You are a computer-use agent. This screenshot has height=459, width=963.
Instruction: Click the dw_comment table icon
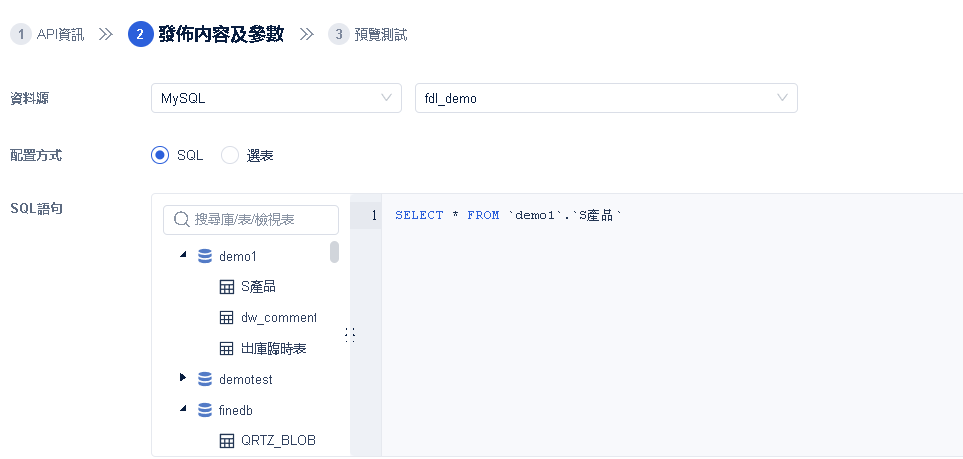click(226, 318)
